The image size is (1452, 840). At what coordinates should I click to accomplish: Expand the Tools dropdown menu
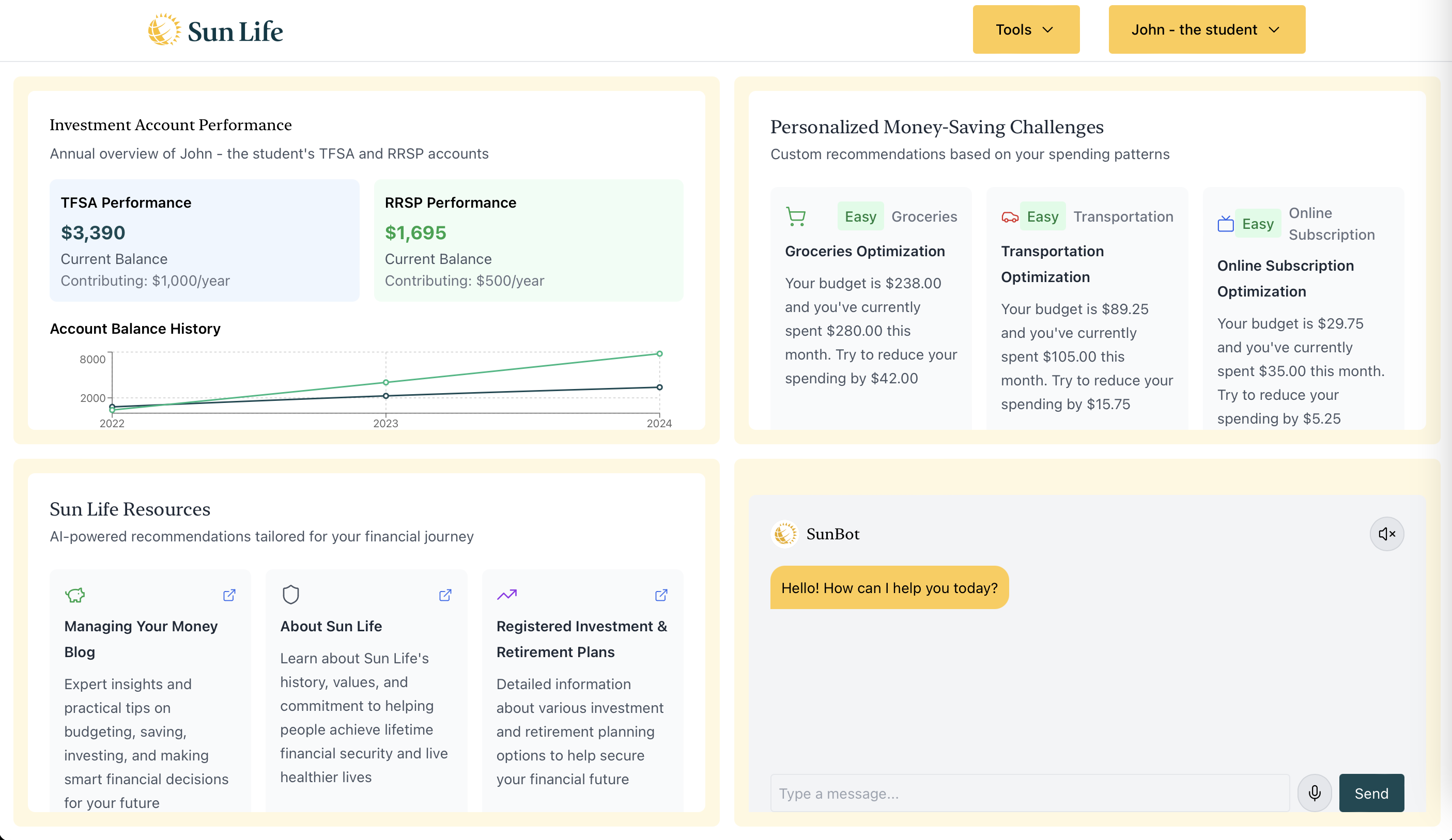coord(1026,29)
